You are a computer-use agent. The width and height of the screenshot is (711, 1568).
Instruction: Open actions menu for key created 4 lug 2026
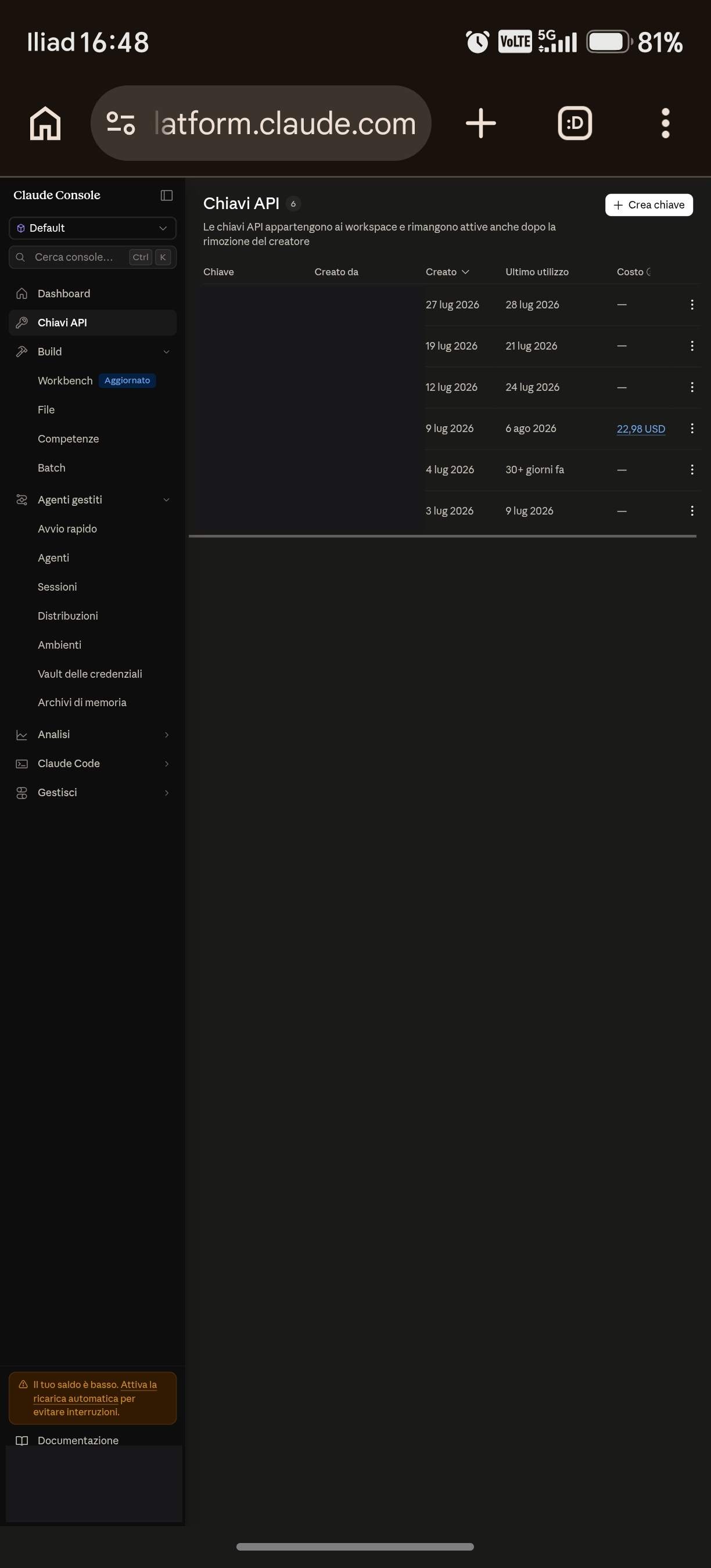692,470
